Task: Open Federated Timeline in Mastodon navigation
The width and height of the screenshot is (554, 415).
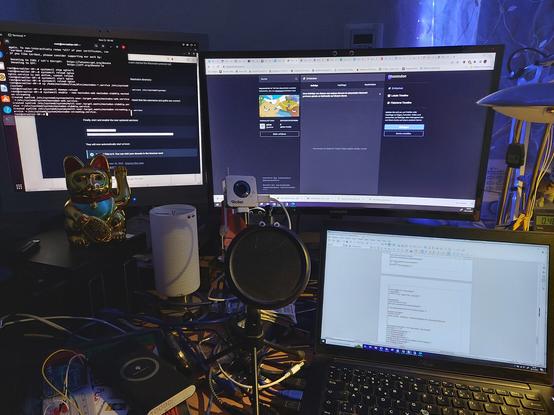Action: [x=400, y=103]
